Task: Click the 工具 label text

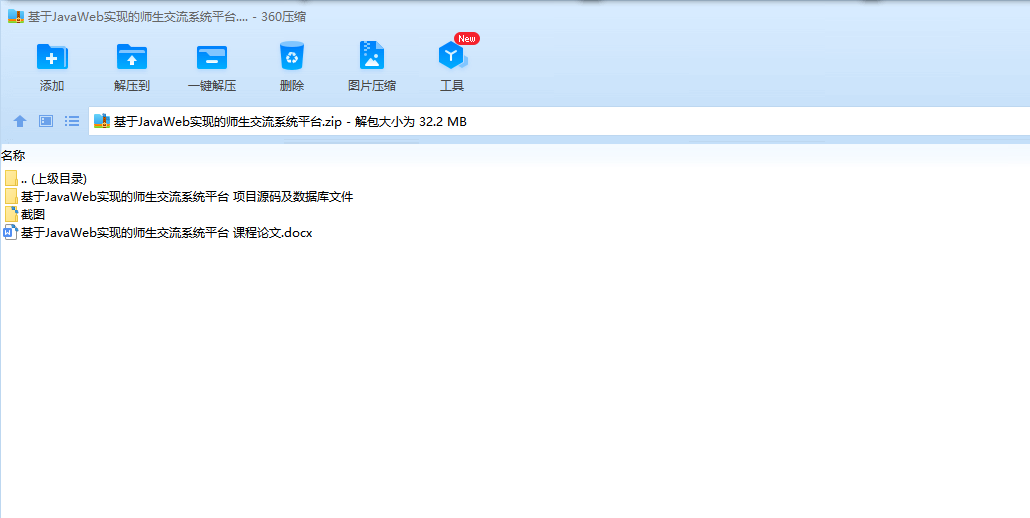Action: [x=452, y=85]
